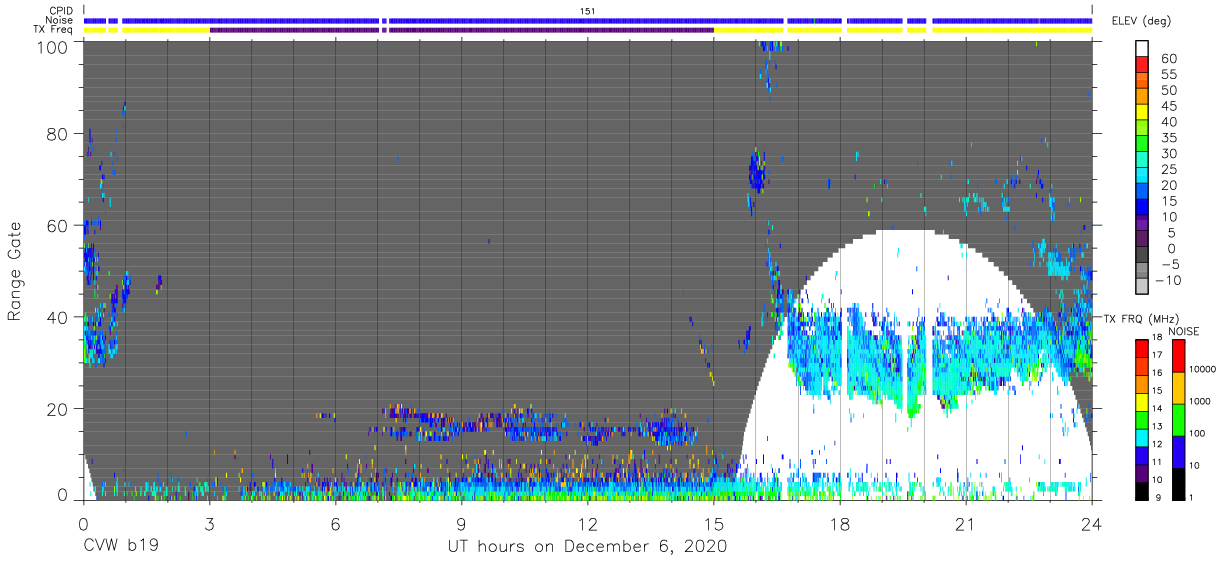Click the Range Gate tick label '20'
Viewport: 1228px width, 567px height.
(58, 409)
